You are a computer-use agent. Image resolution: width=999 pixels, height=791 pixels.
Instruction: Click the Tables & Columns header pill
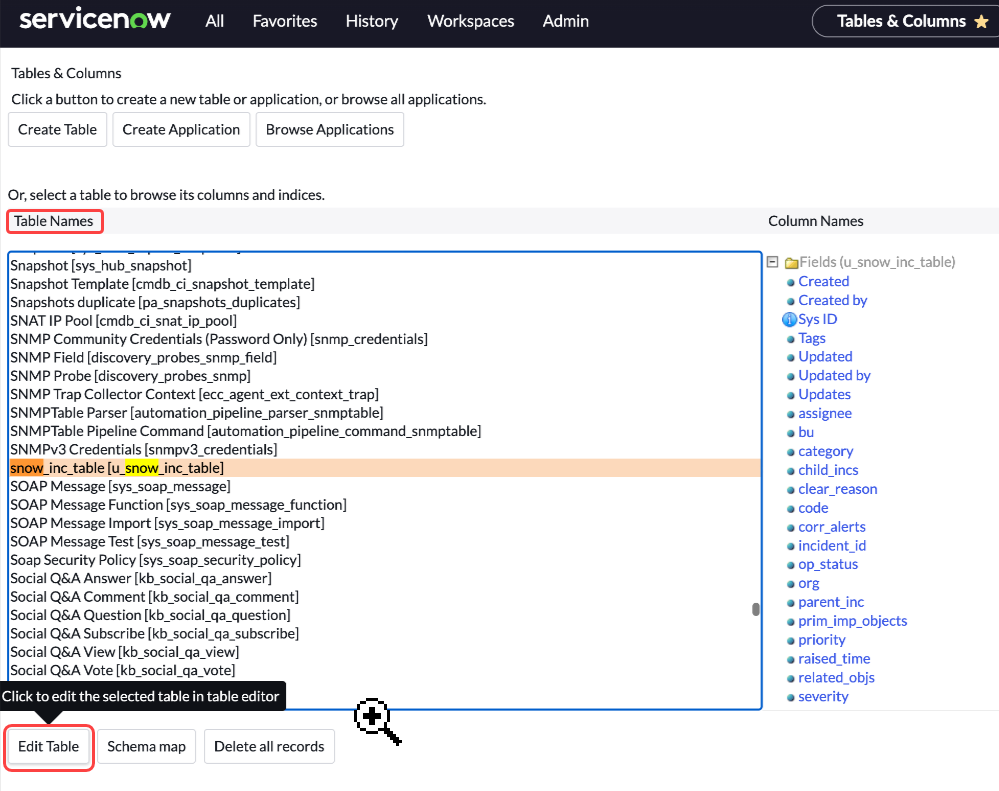[905, 21]
